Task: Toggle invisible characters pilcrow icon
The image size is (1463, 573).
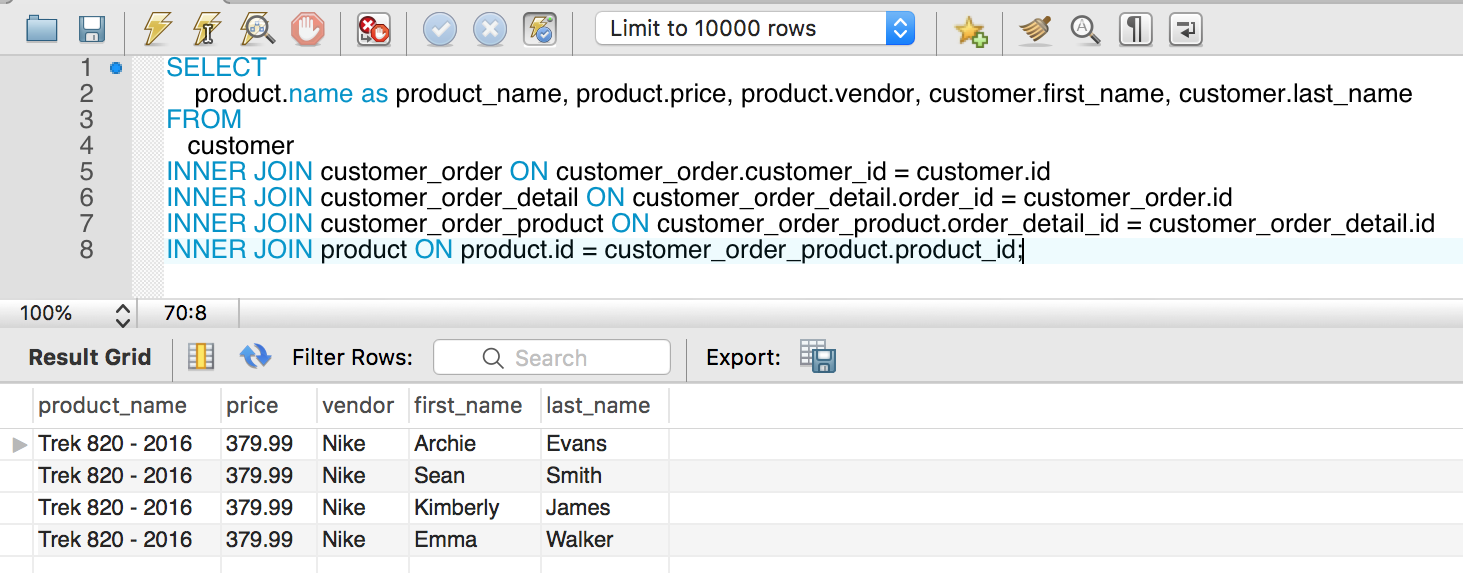Action: coord(1135,30)
